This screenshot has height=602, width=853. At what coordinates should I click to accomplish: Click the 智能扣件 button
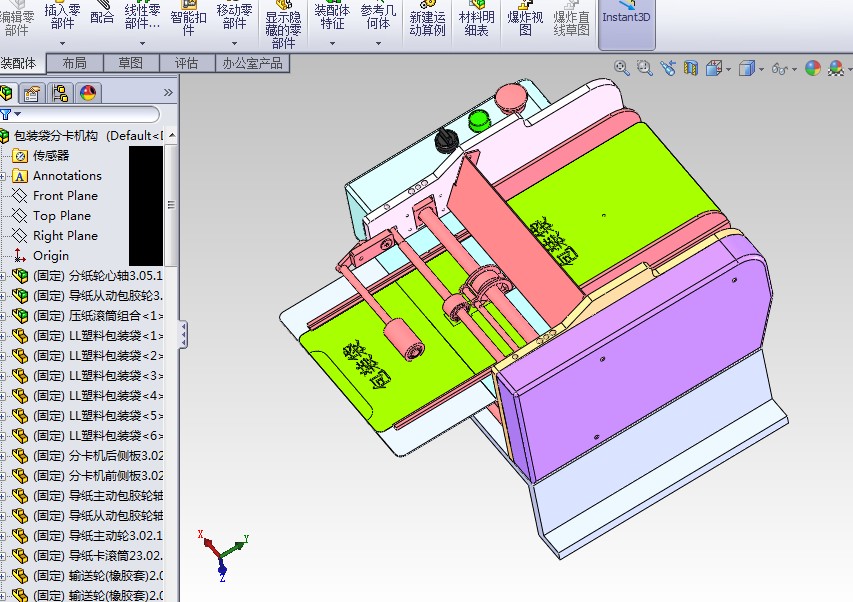pos(188,18)
